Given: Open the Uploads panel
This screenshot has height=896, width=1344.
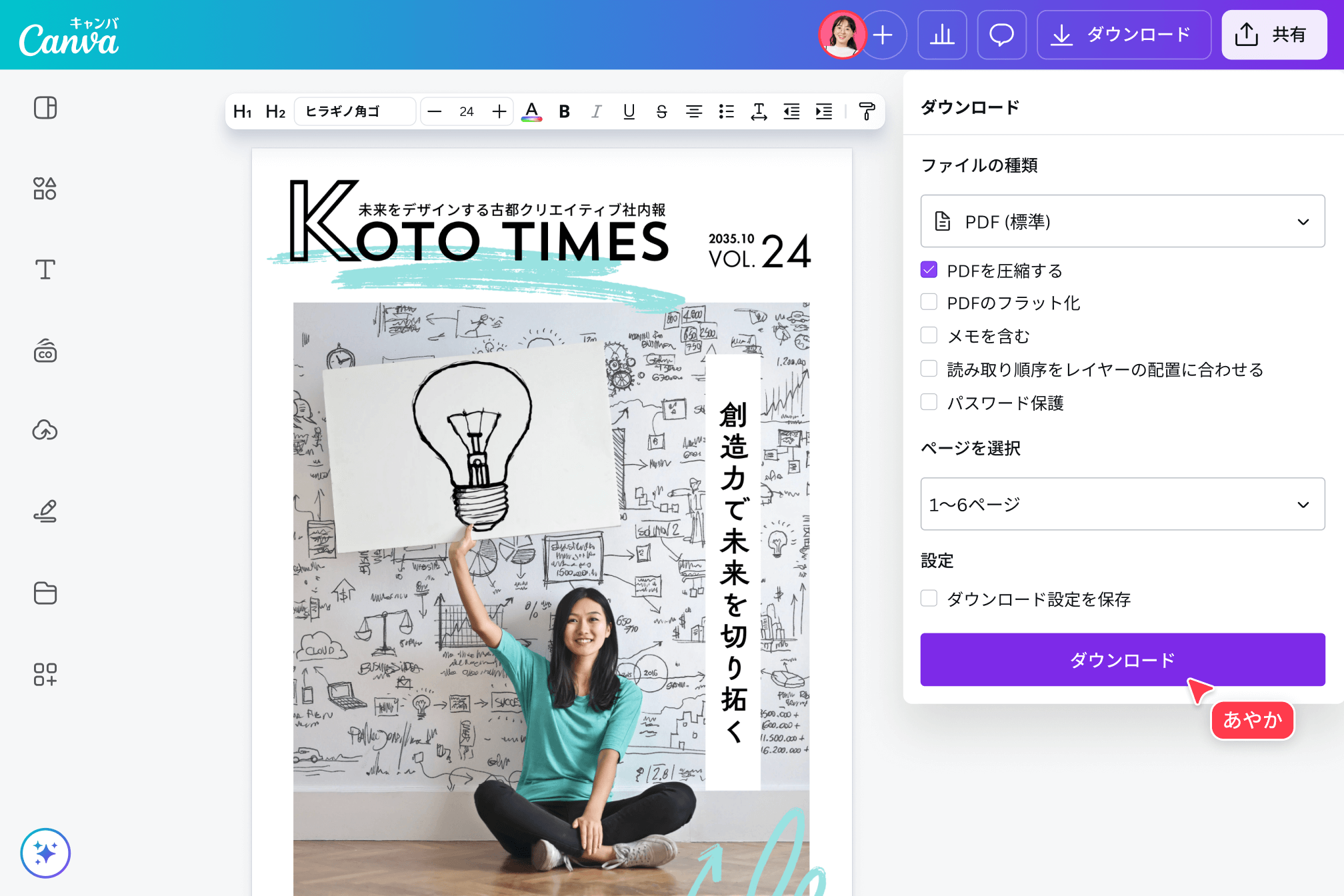Looking at the screenshot, I should pos(45,431).
